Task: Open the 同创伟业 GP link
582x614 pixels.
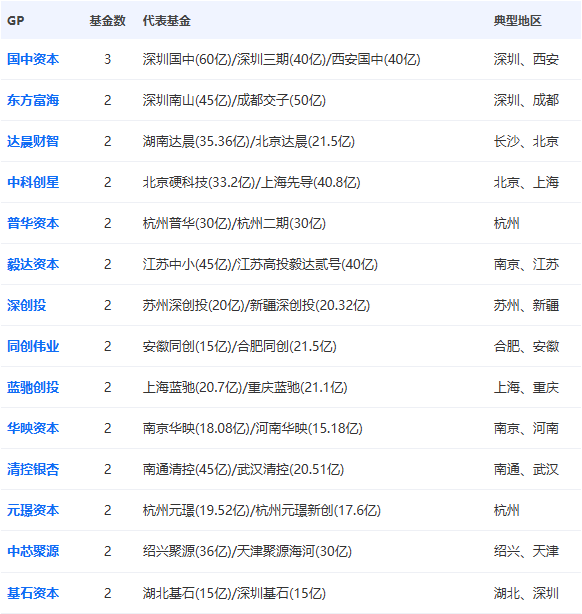Action: click(33, 347)
